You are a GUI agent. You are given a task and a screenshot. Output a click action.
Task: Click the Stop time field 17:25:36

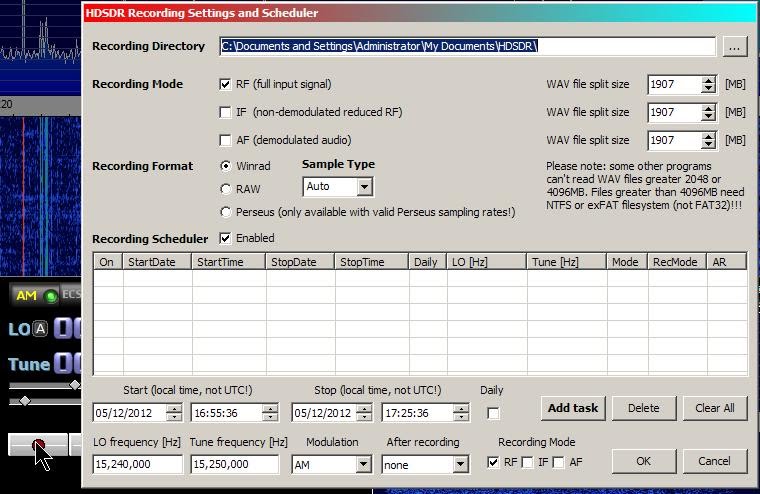pyautogui.click(x=418, y=413)
